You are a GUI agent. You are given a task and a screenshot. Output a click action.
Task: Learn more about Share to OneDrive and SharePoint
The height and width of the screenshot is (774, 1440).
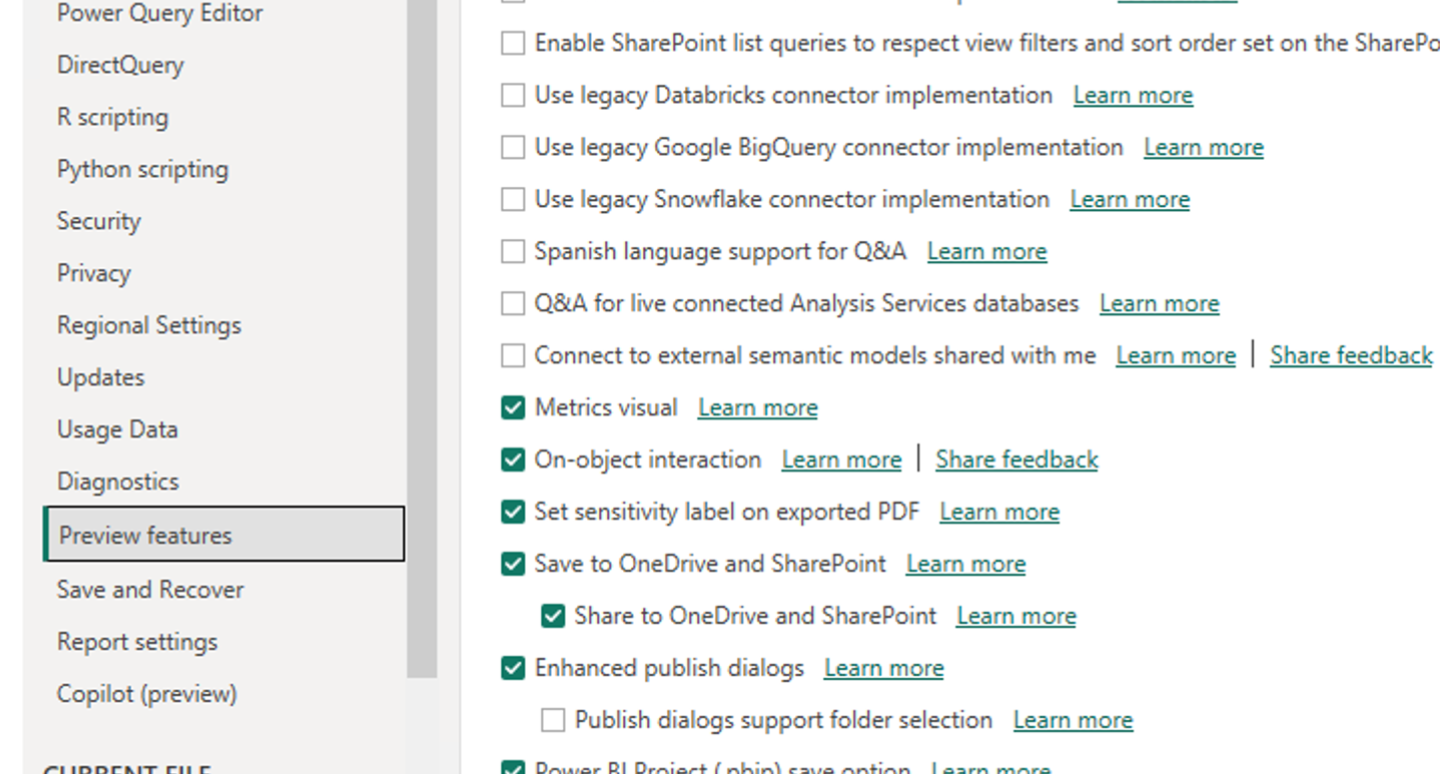coord(1016,615)
